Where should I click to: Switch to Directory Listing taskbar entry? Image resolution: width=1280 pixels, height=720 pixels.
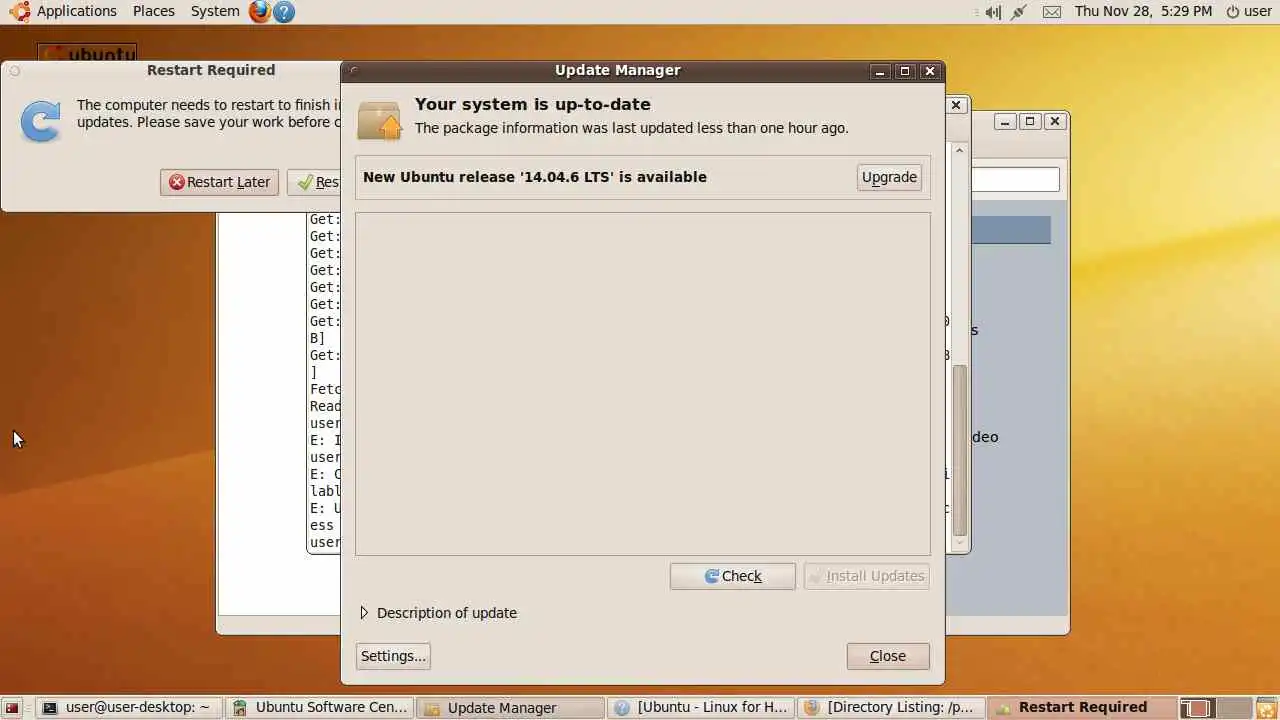(890, 708)
